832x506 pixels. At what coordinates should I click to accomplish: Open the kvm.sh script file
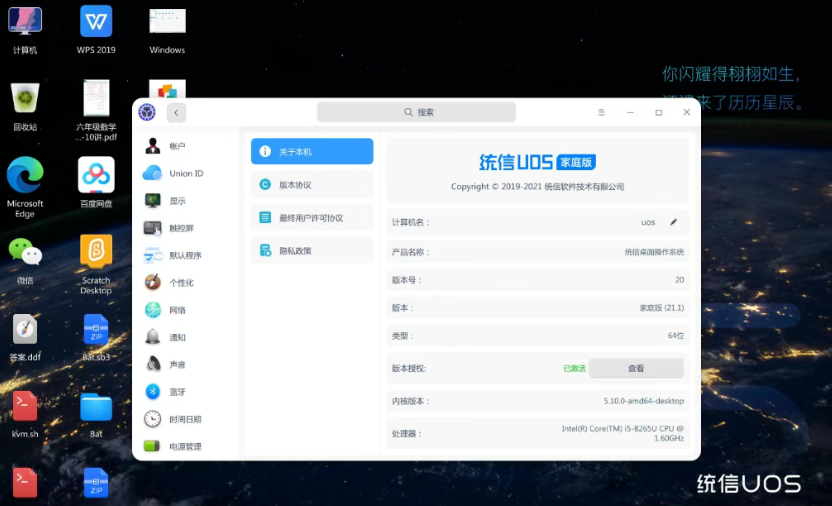(25, 414)
